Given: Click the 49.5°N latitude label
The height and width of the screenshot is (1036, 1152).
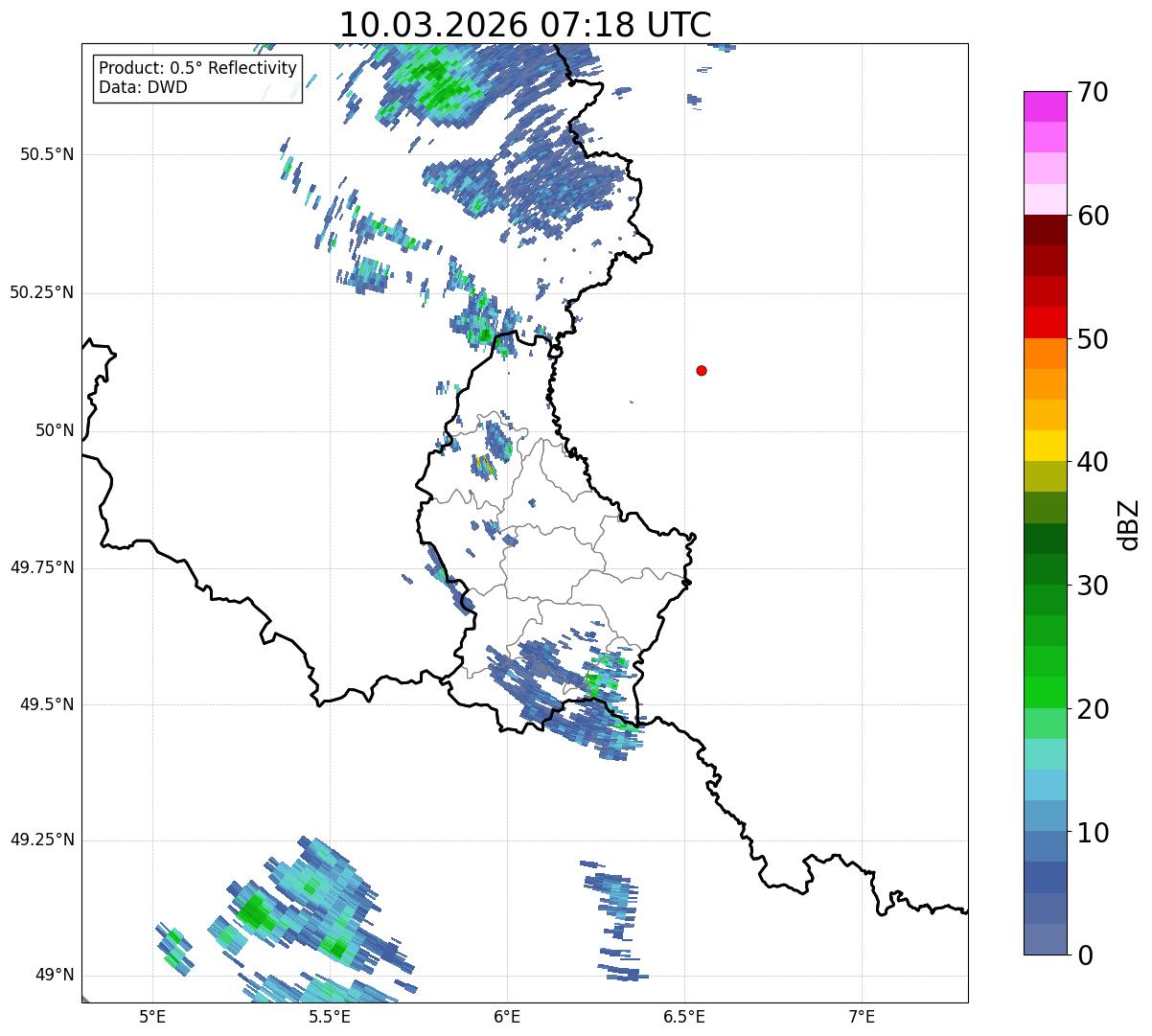Looking at the screenshot, I should tap(46, 704).
